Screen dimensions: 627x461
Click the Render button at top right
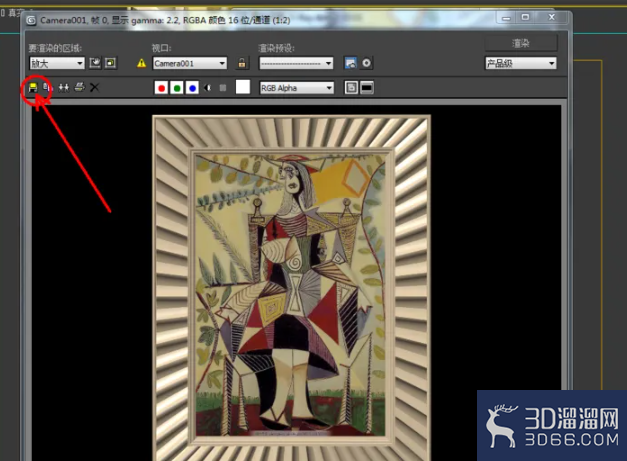[x=521, y=43]
